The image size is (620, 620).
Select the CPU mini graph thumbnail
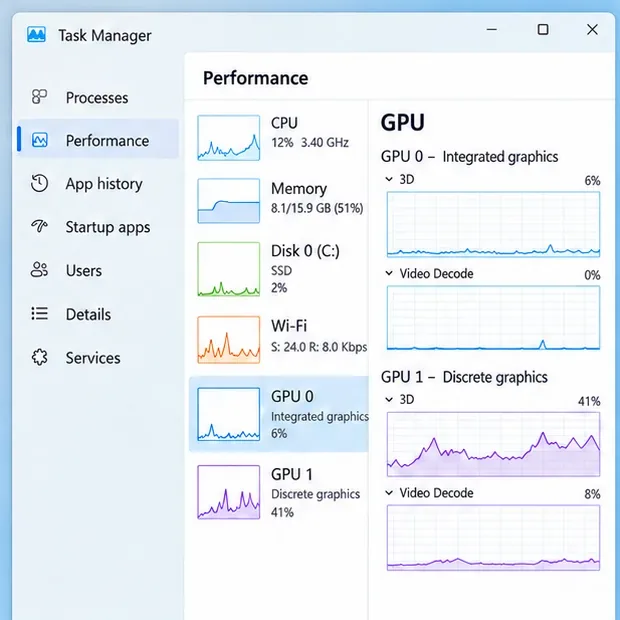click(x=229, y=138)
